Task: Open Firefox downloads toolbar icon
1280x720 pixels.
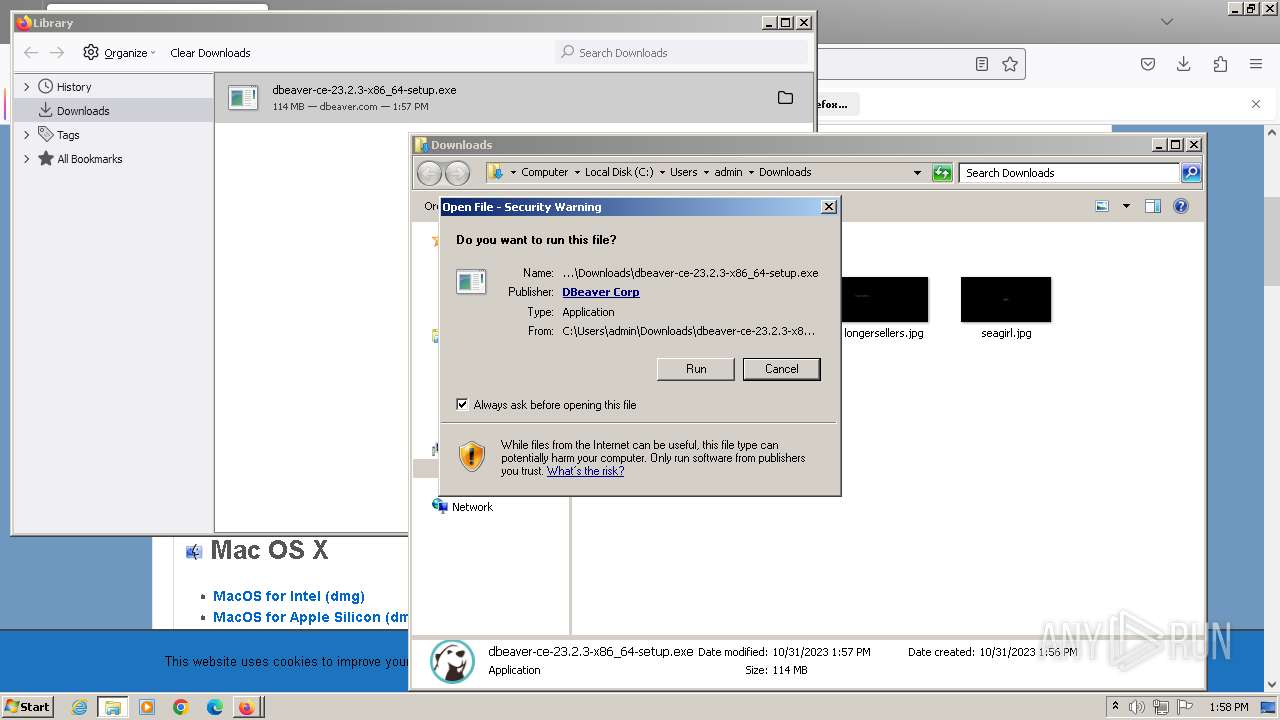Action: click(1183, 64)
